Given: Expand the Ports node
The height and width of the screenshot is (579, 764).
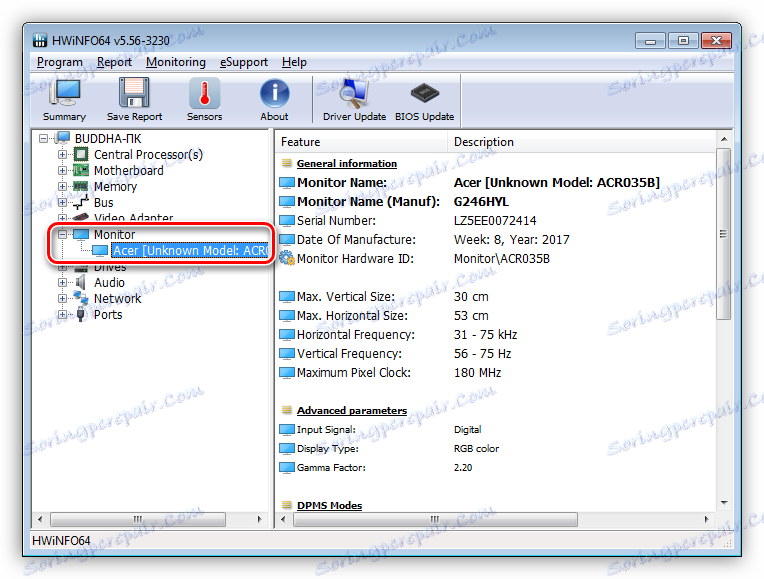Looking at the screenshot, I should coord(62,315).
